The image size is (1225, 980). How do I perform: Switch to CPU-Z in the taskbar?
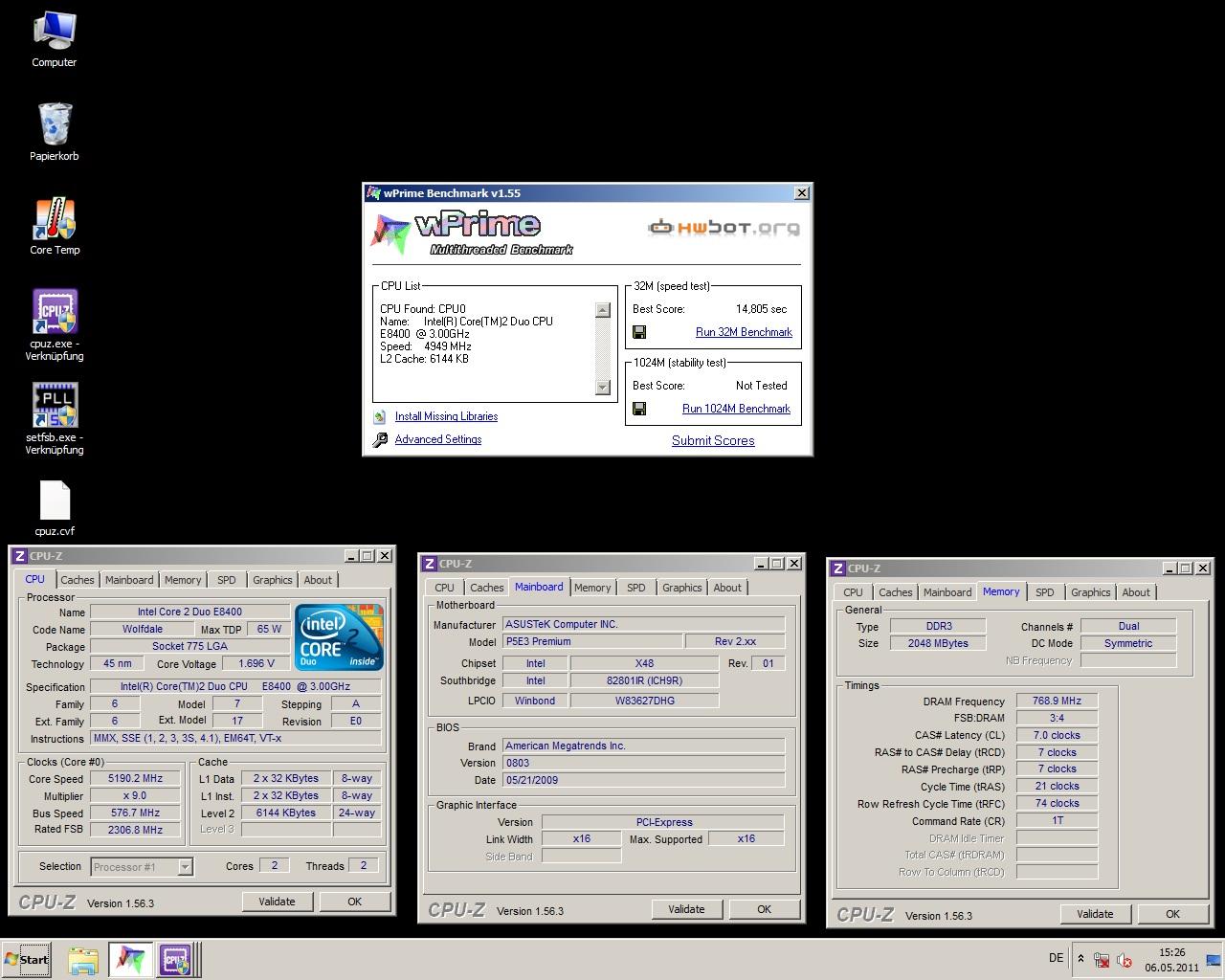(x=176, y=960)
